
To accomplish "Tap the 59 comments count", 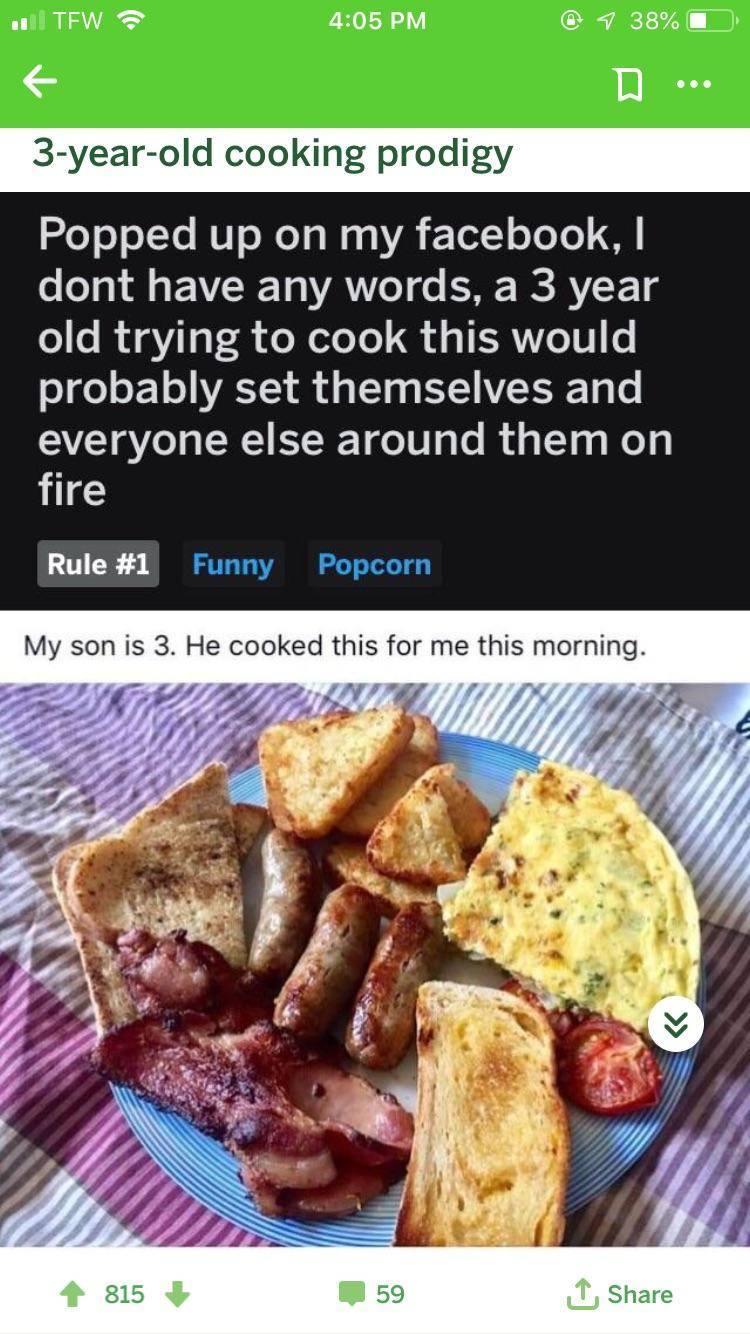I will click(390, 1294).
